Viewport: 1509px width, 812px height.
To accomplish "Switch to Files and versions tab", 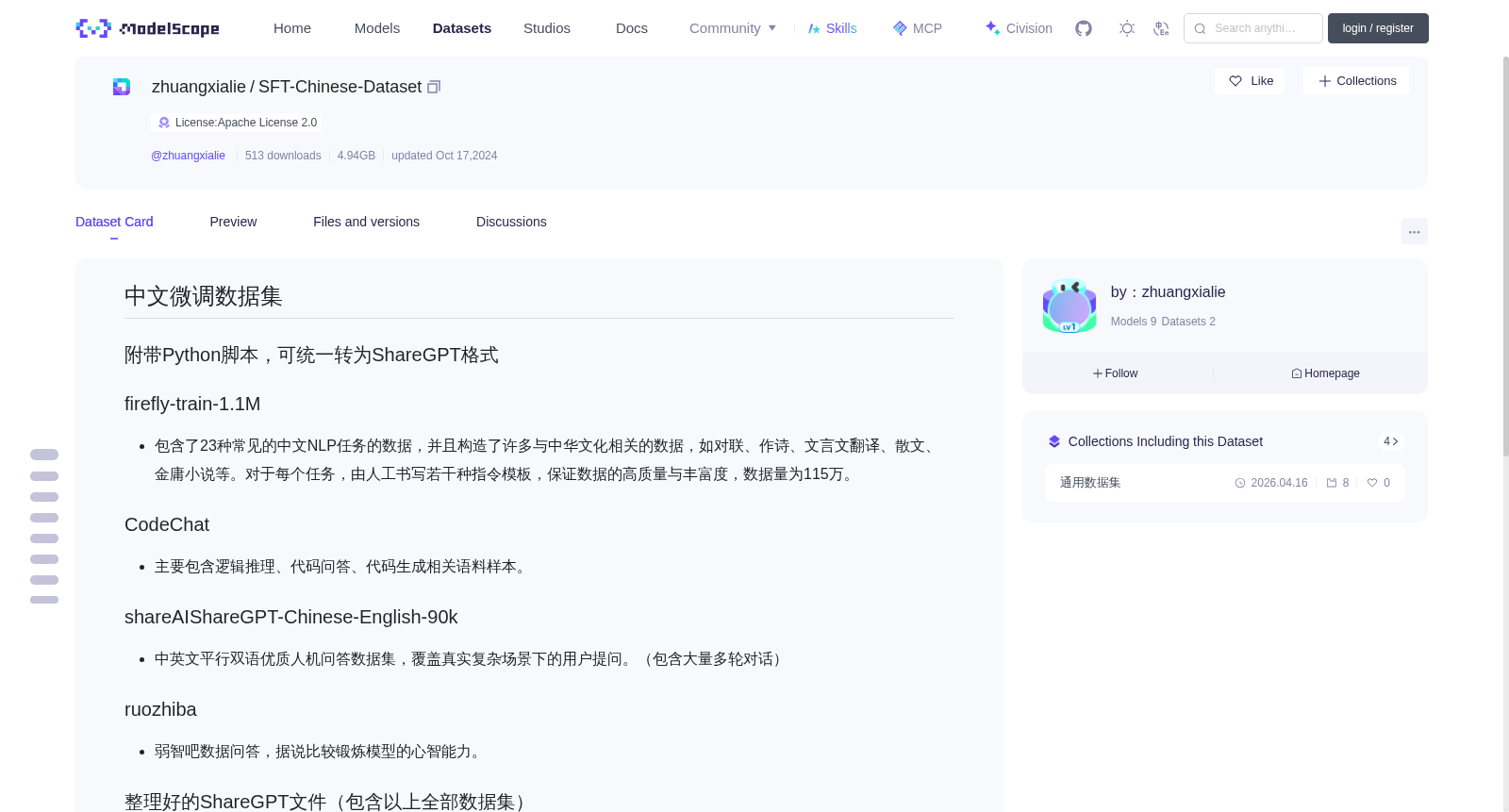I will point(366,222).
